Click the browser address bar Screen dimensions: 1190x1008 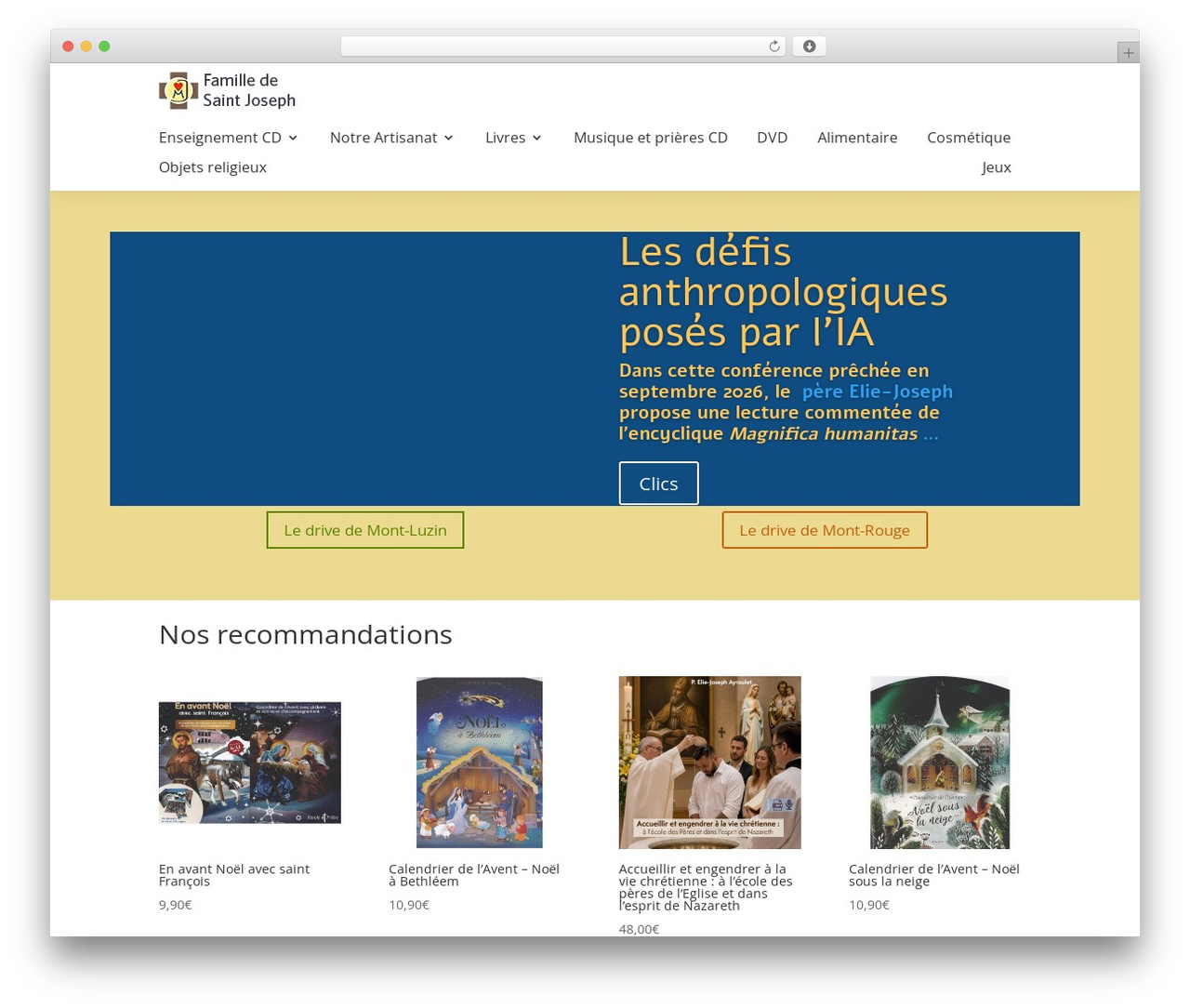563,46
